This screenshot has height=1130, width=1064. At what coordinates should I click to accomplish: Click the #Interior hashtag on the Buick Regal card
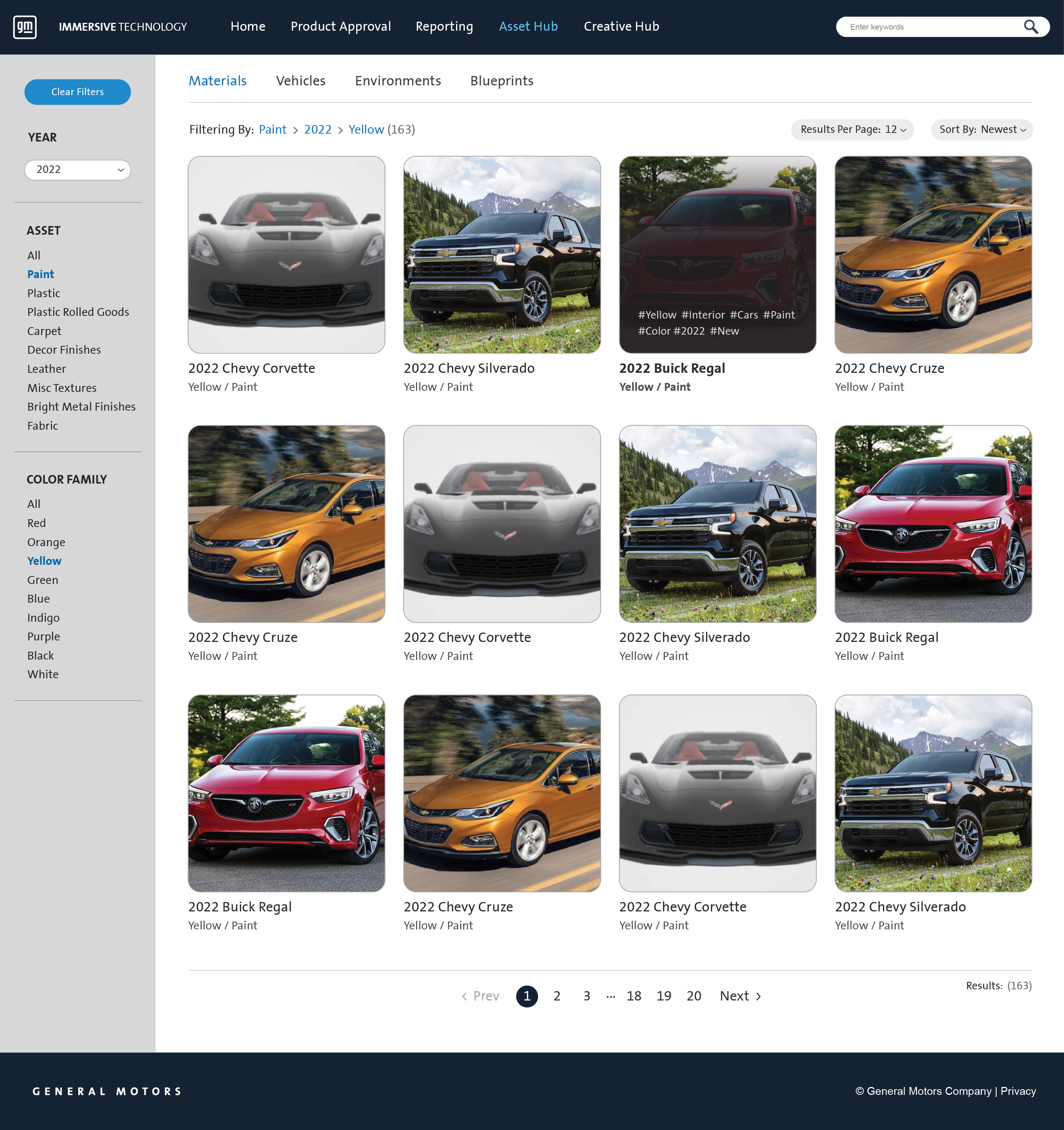704,314
